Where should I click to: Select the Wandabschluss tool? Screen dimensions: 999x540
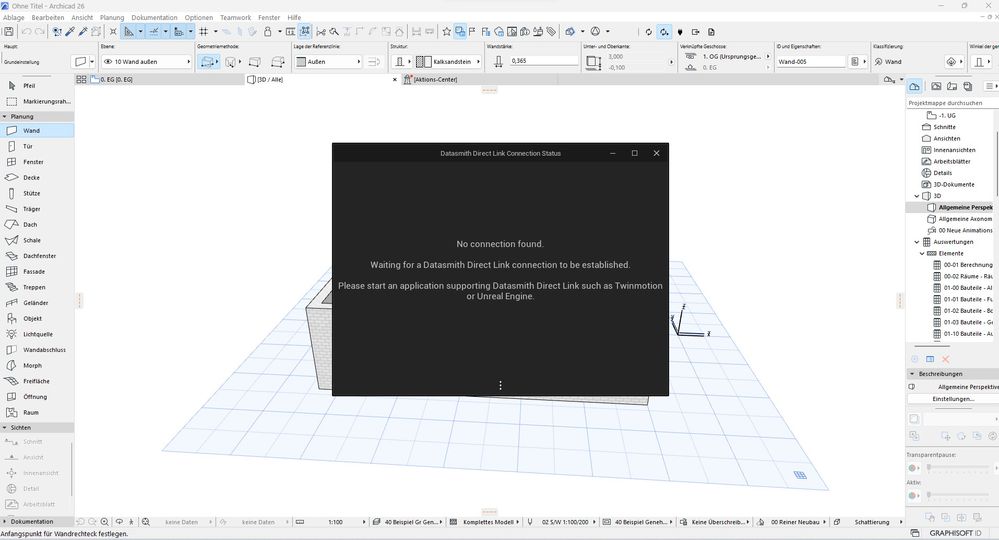click(x=37, y=350)
